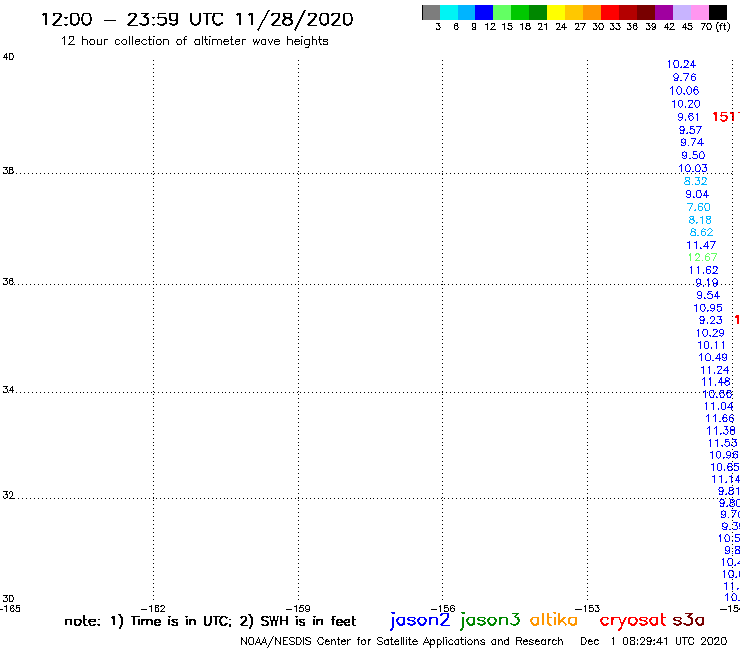Click the latitude axis label 34
The height and width of the screenshot is (650, 740).
click(x=8, y=390)
